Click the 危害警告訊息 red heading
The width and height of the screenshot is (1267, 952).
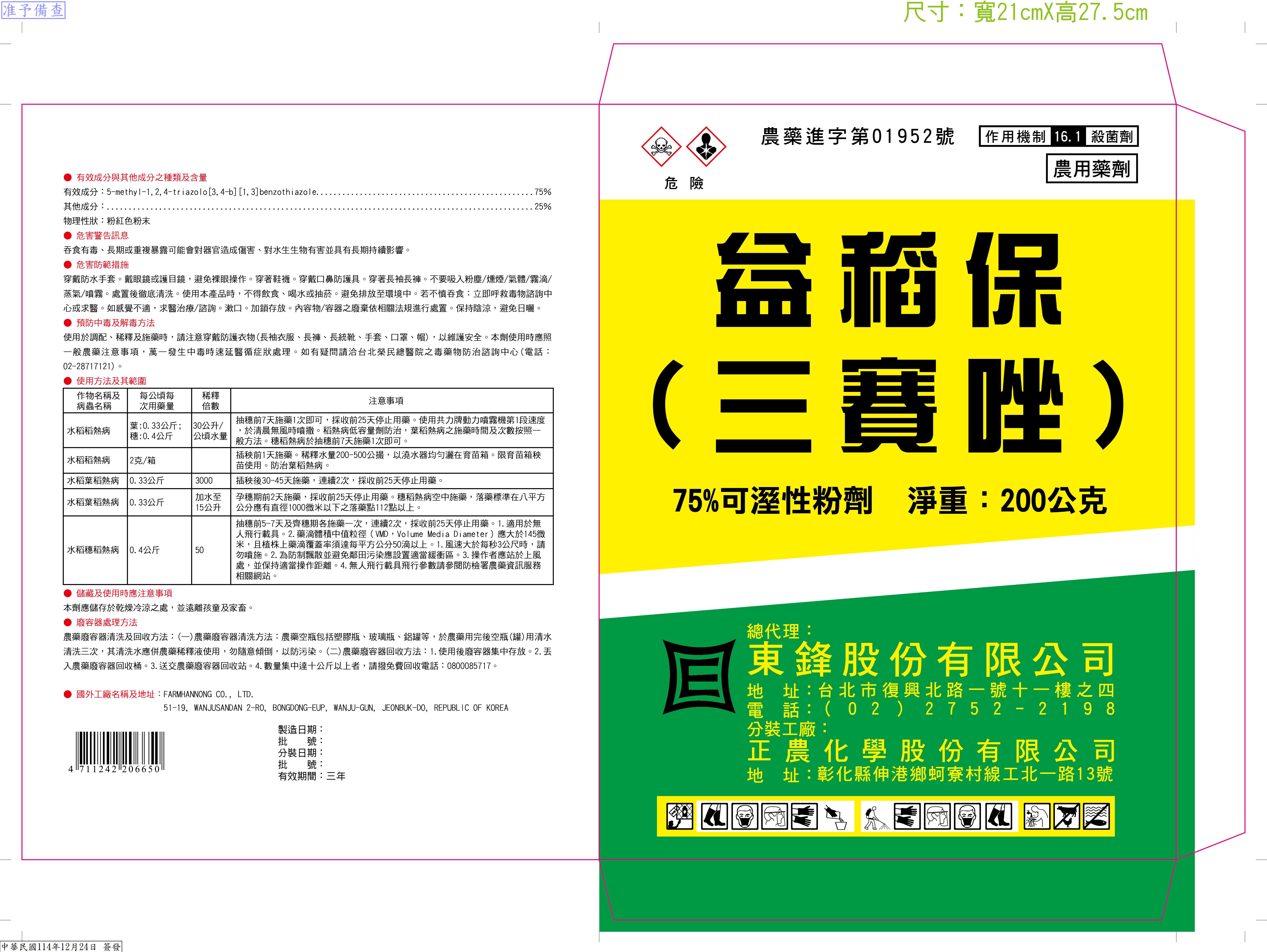pos(103,235)
